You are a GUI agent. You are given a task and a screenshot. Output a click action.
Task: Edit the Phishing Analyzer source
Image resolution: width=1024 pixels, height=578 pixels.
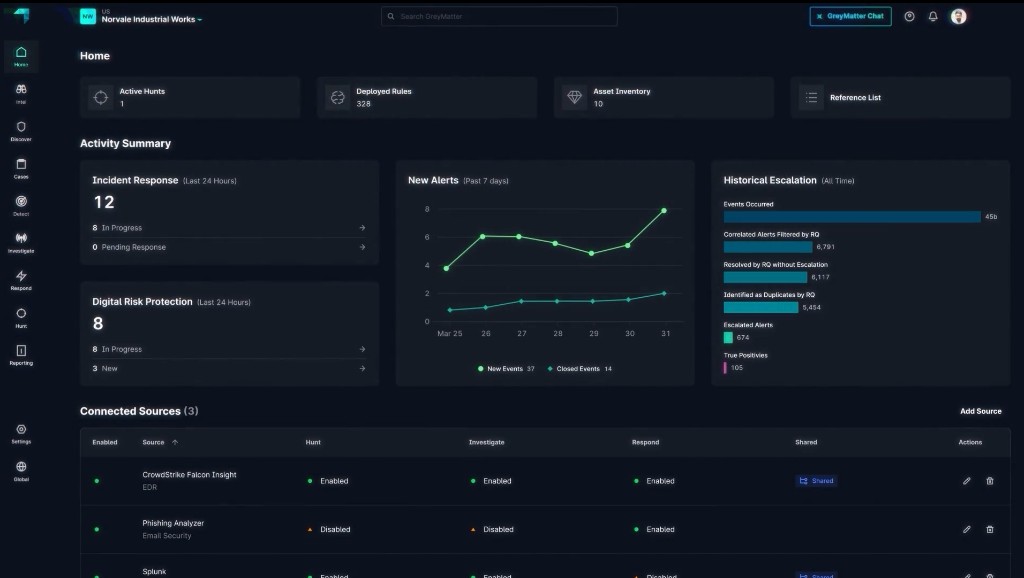click(967, 529)
